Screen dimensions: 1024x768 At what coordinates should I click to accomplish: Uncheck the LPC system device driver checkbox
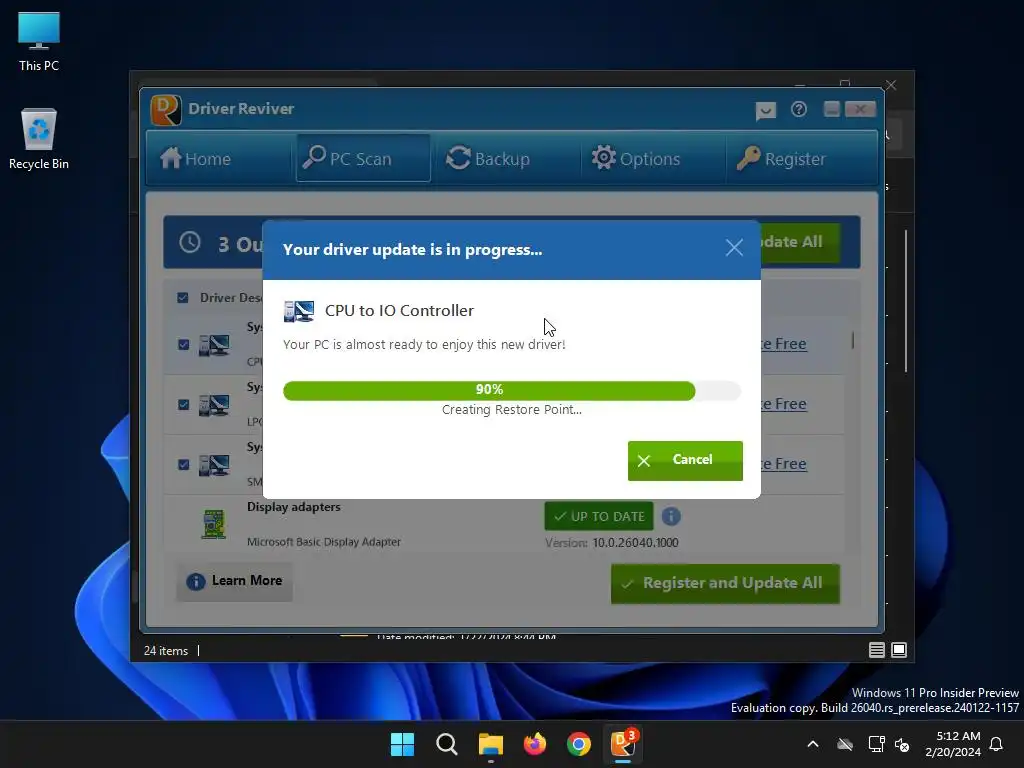point(184,404)
